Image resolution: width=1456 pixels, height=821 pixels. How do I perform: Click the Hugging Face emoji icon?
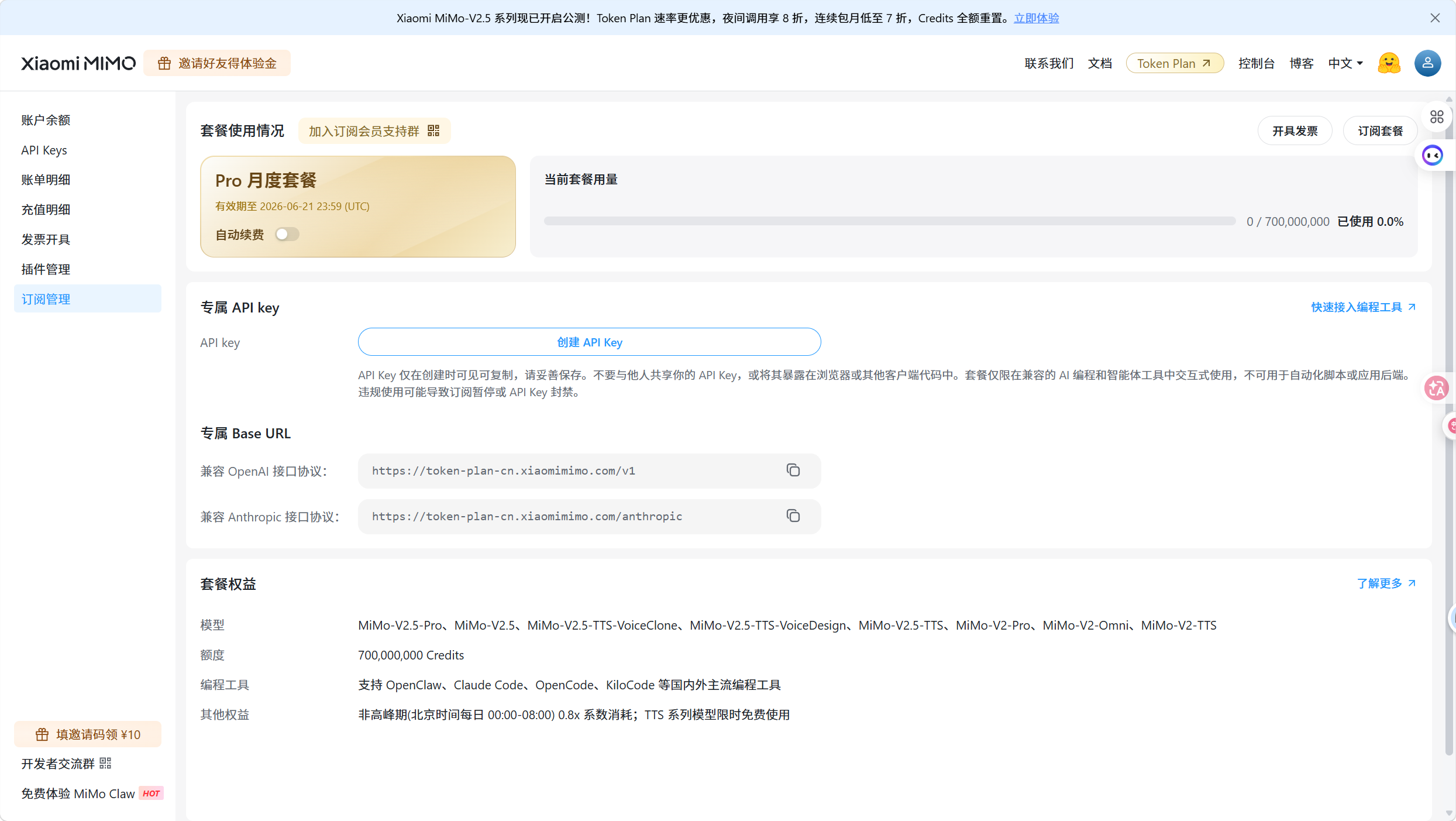1389,63
